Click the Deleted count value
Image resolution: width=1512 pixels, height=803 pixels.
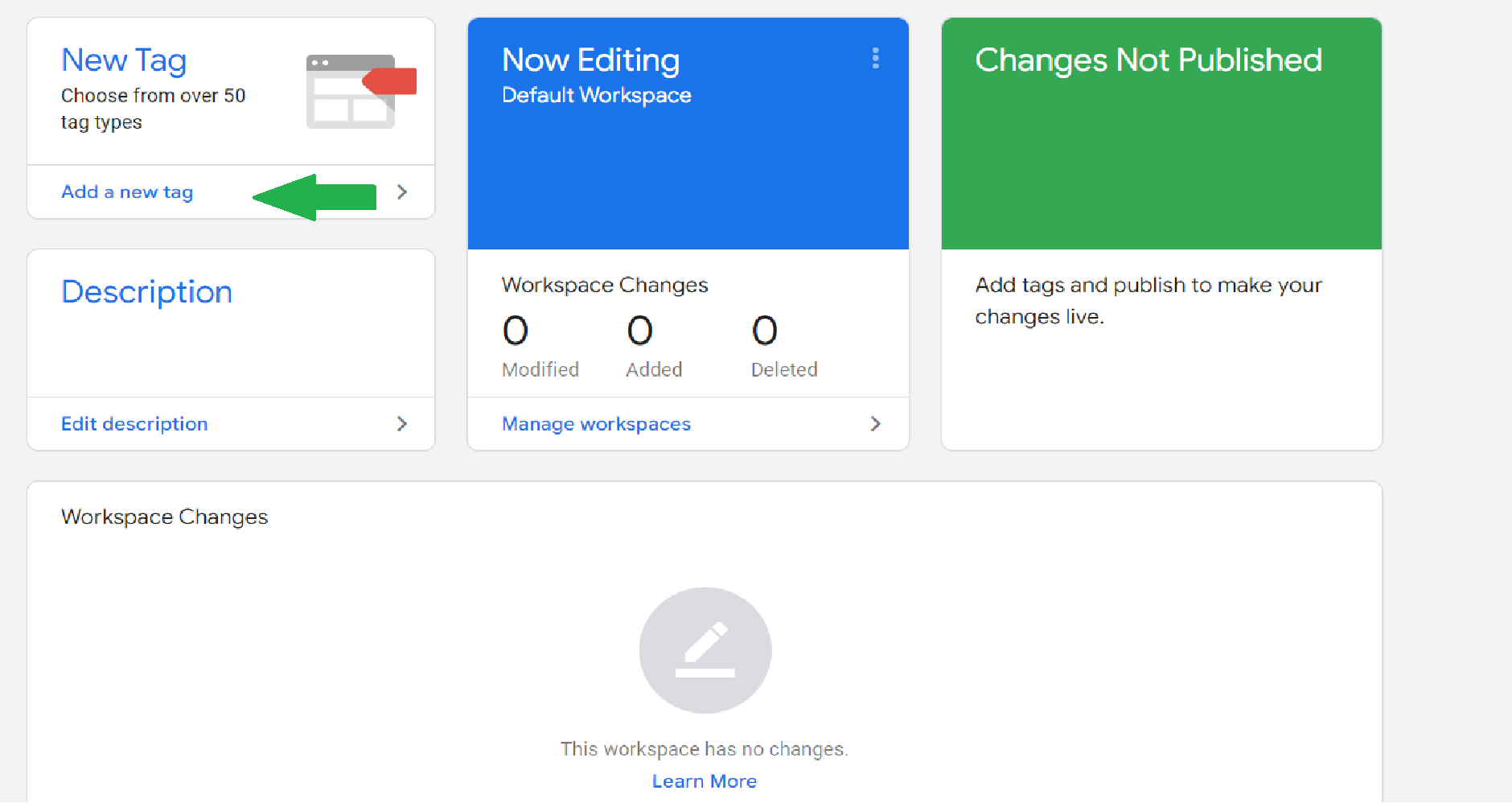click(x=765, y=330)
